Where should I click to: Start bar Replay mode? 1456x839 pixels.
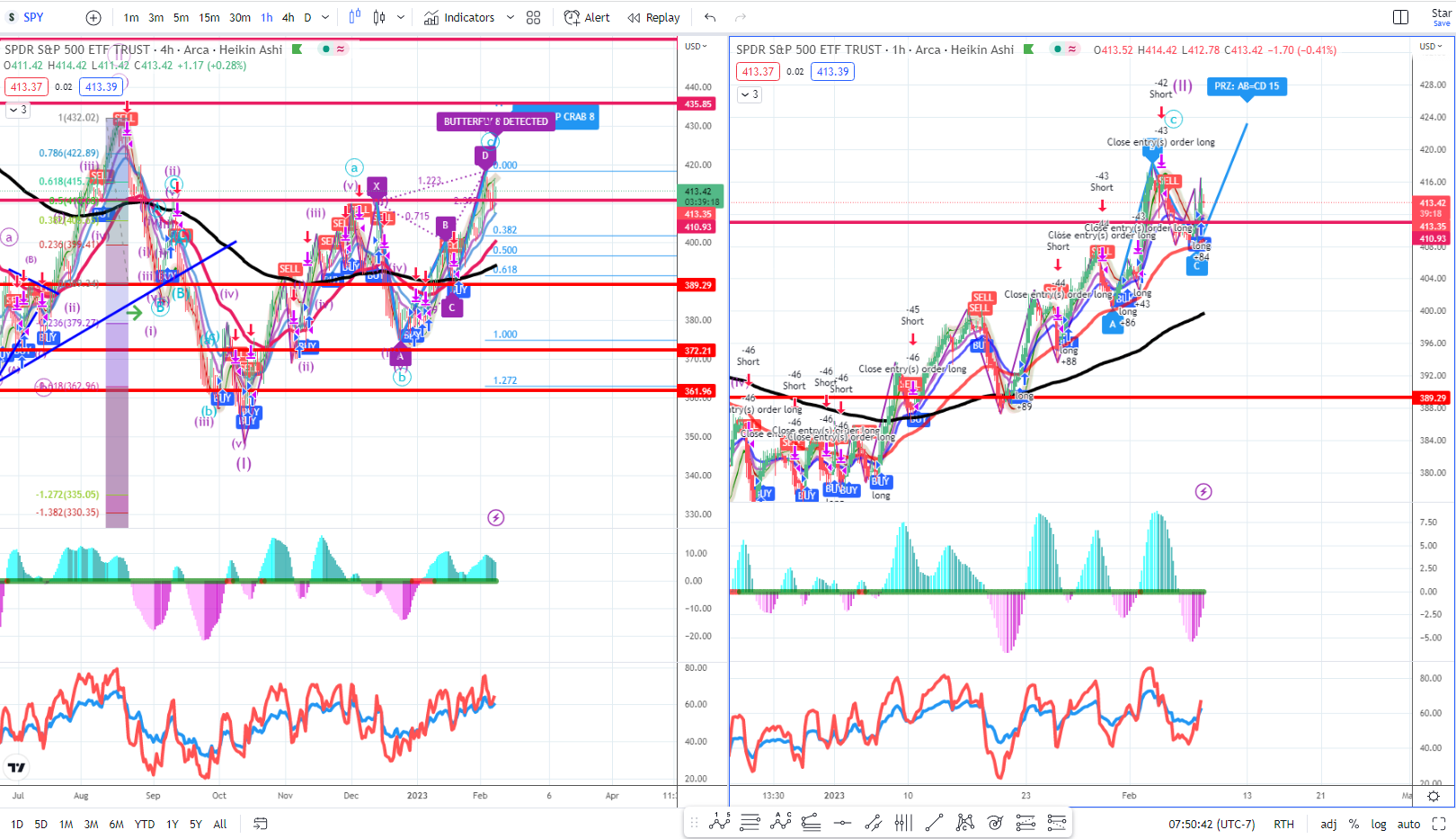click(x=653, y=17)
